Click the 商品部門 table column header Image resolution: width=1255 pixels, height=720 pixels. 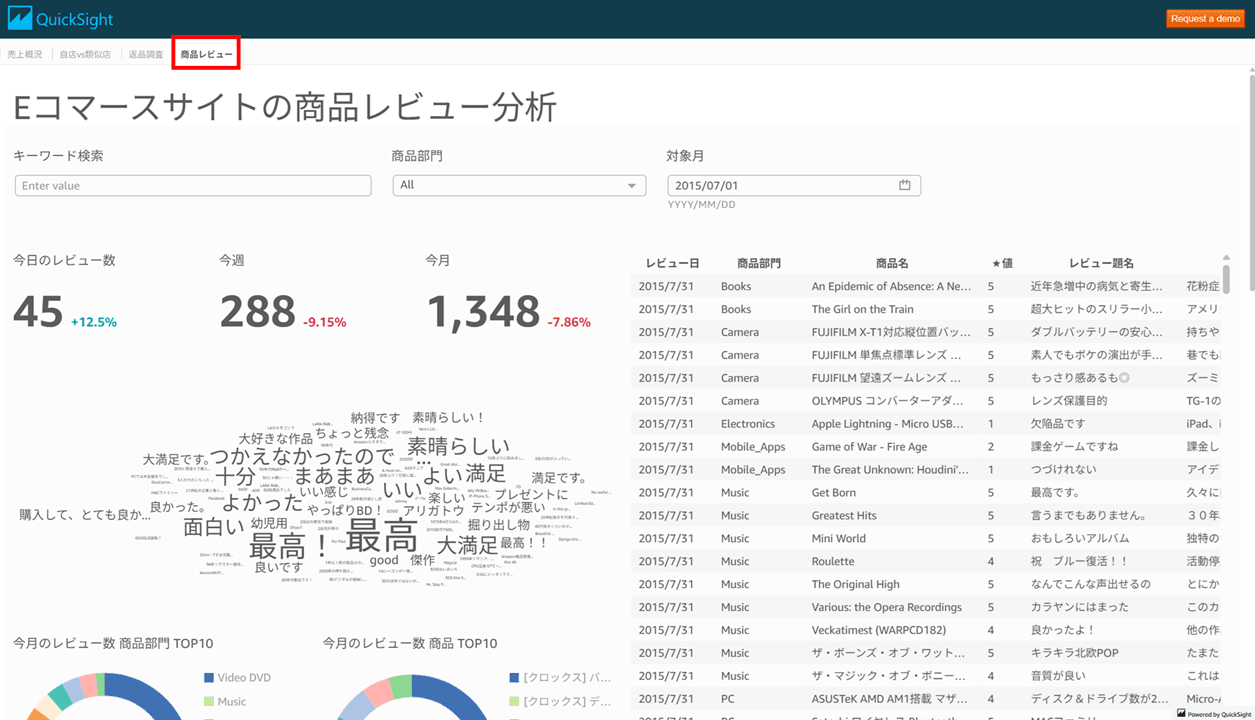point(759,263)
